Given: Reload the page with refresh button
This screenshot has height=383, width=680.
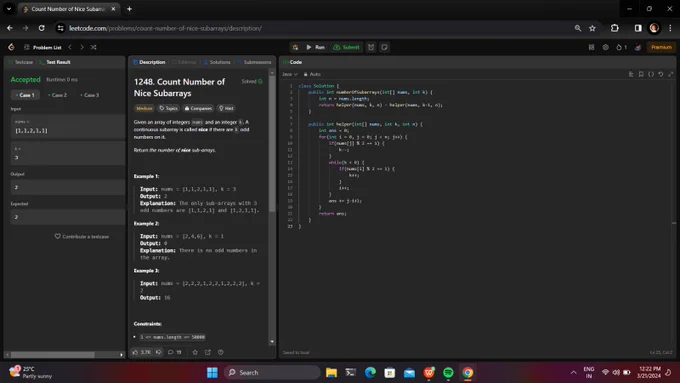Looking at the screenshot, I should point(41,28).
